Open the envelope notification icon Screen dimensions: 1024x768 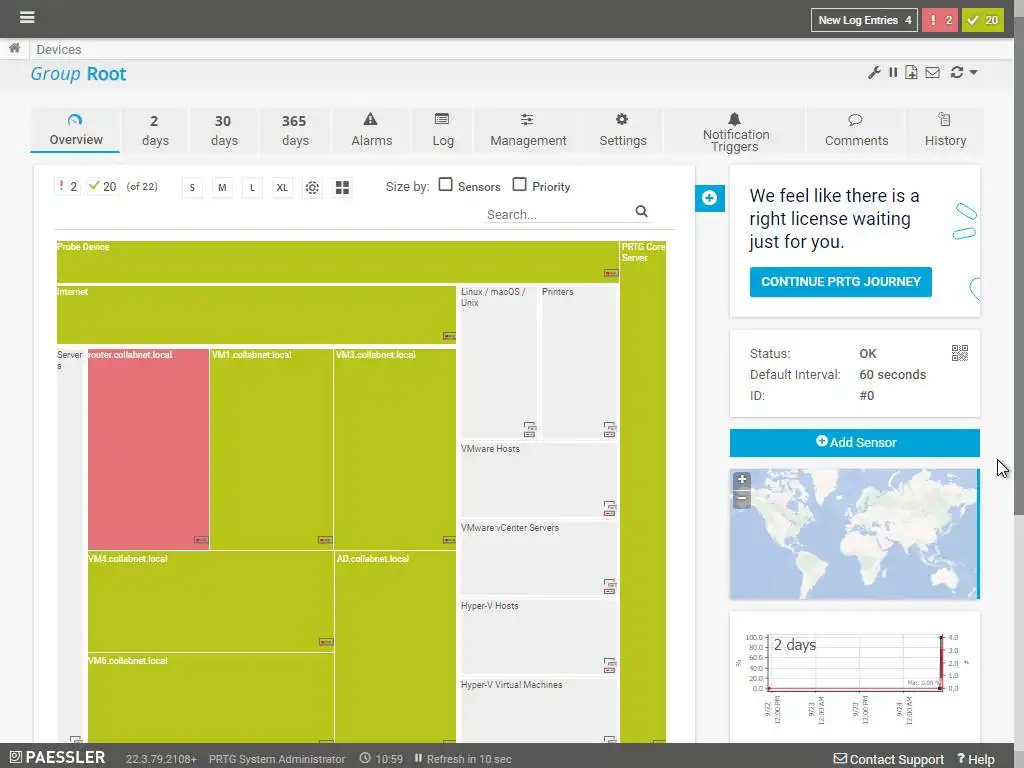pos(933,72)
